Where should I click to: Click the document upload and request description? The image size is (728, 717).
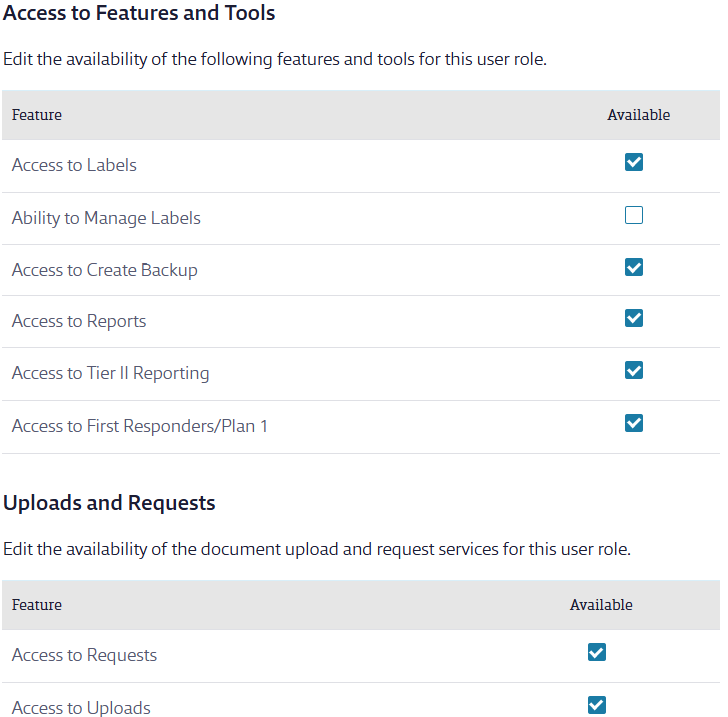click(x=317, y=549)
